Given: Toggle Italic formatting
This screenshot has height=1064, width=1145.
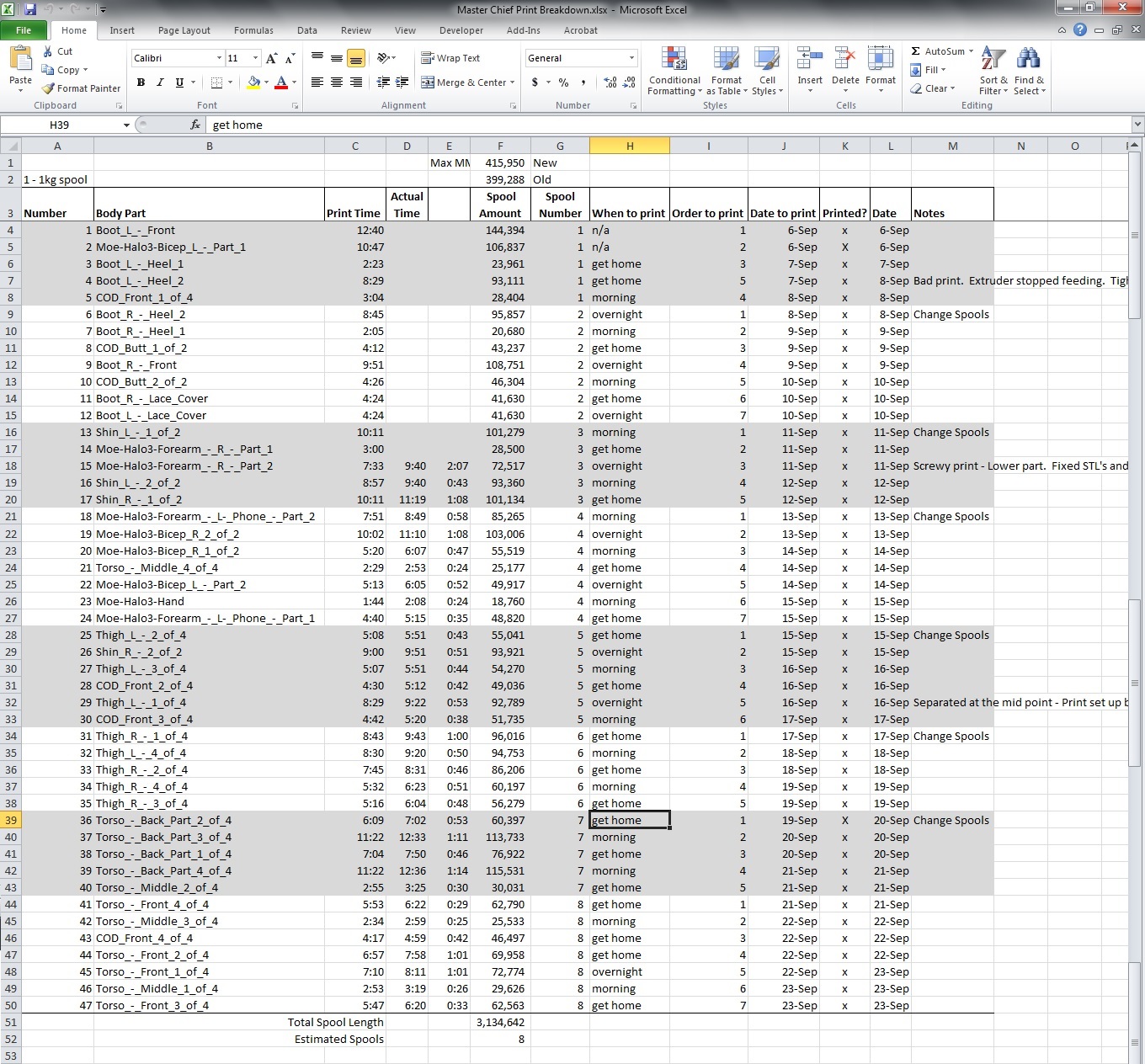Looking at the screenshot, I should tap(160, 82).
